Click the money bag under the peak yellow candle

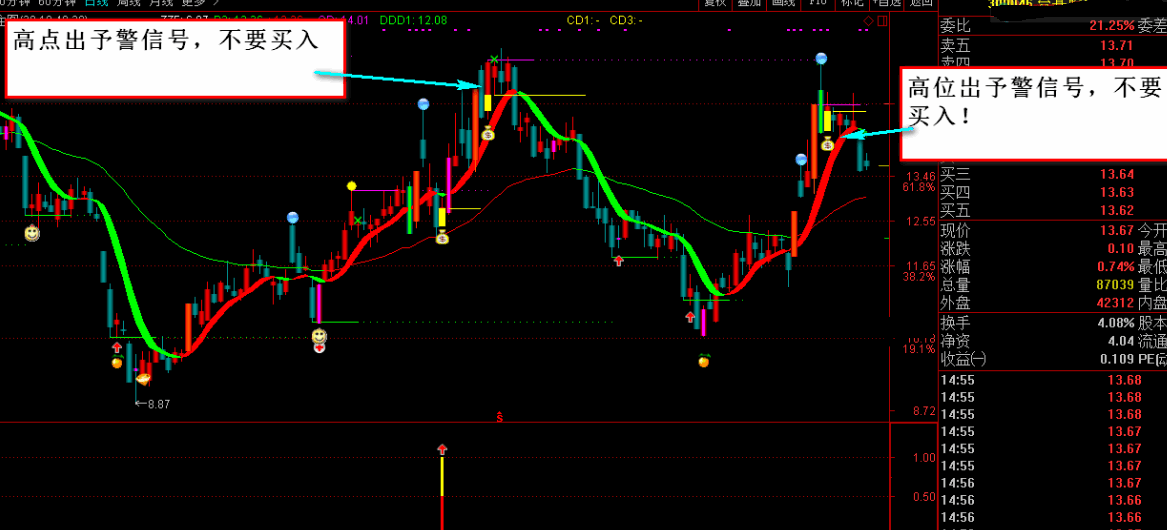(487, 134)
